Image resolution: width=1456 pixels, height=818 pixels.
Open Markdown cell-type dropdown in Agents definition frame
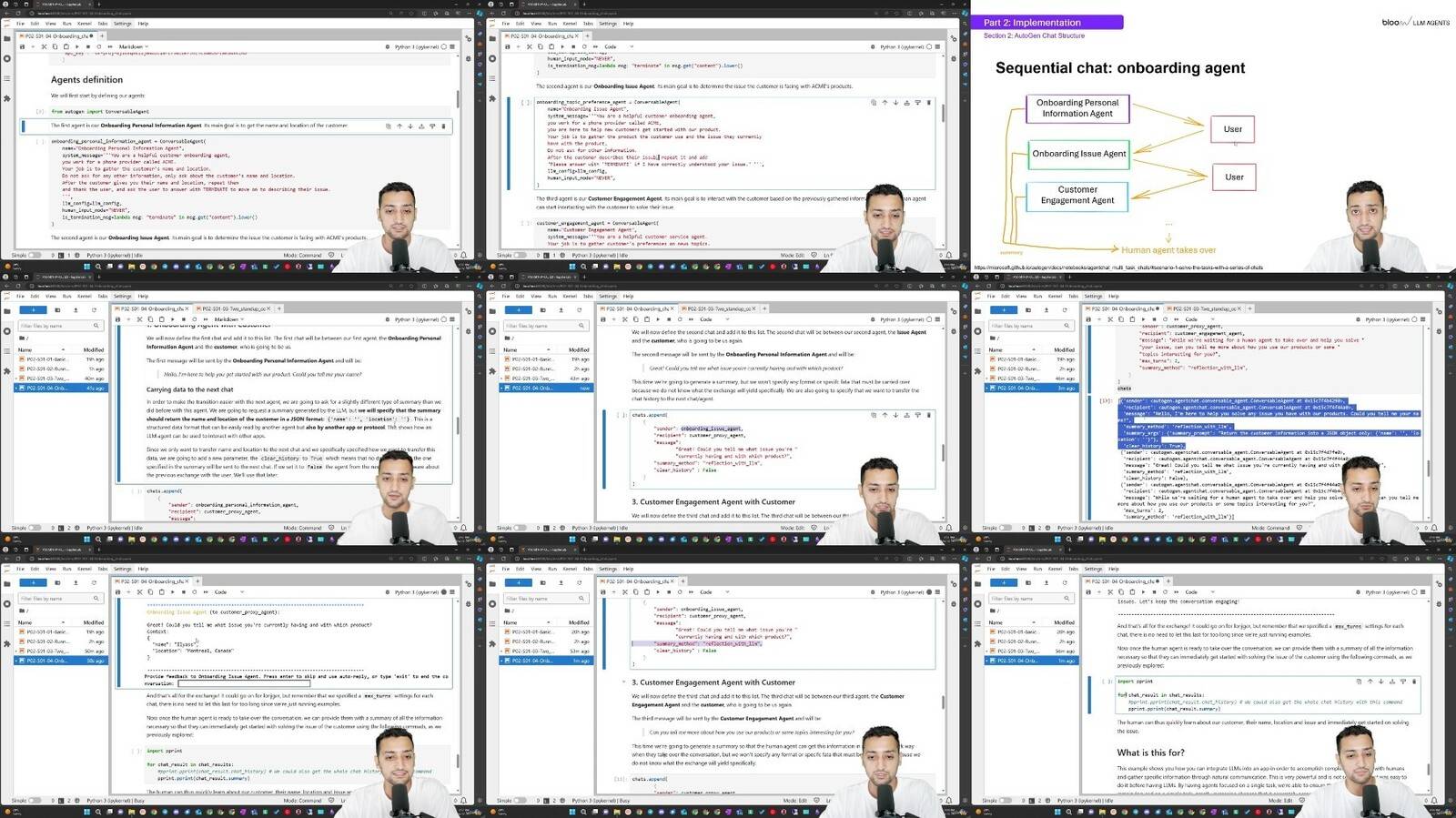[x=134, y=46]
